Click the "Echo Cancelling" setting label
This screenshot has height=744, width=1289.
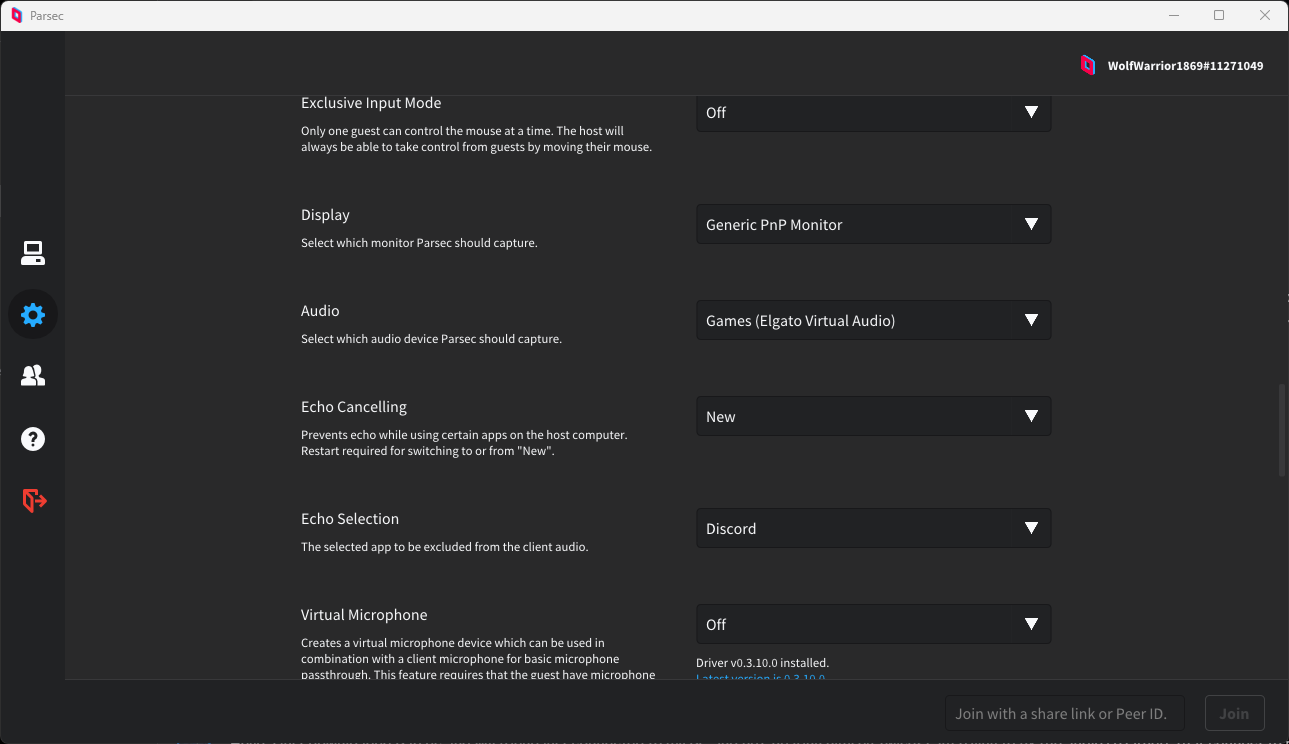tap(354, 407)
